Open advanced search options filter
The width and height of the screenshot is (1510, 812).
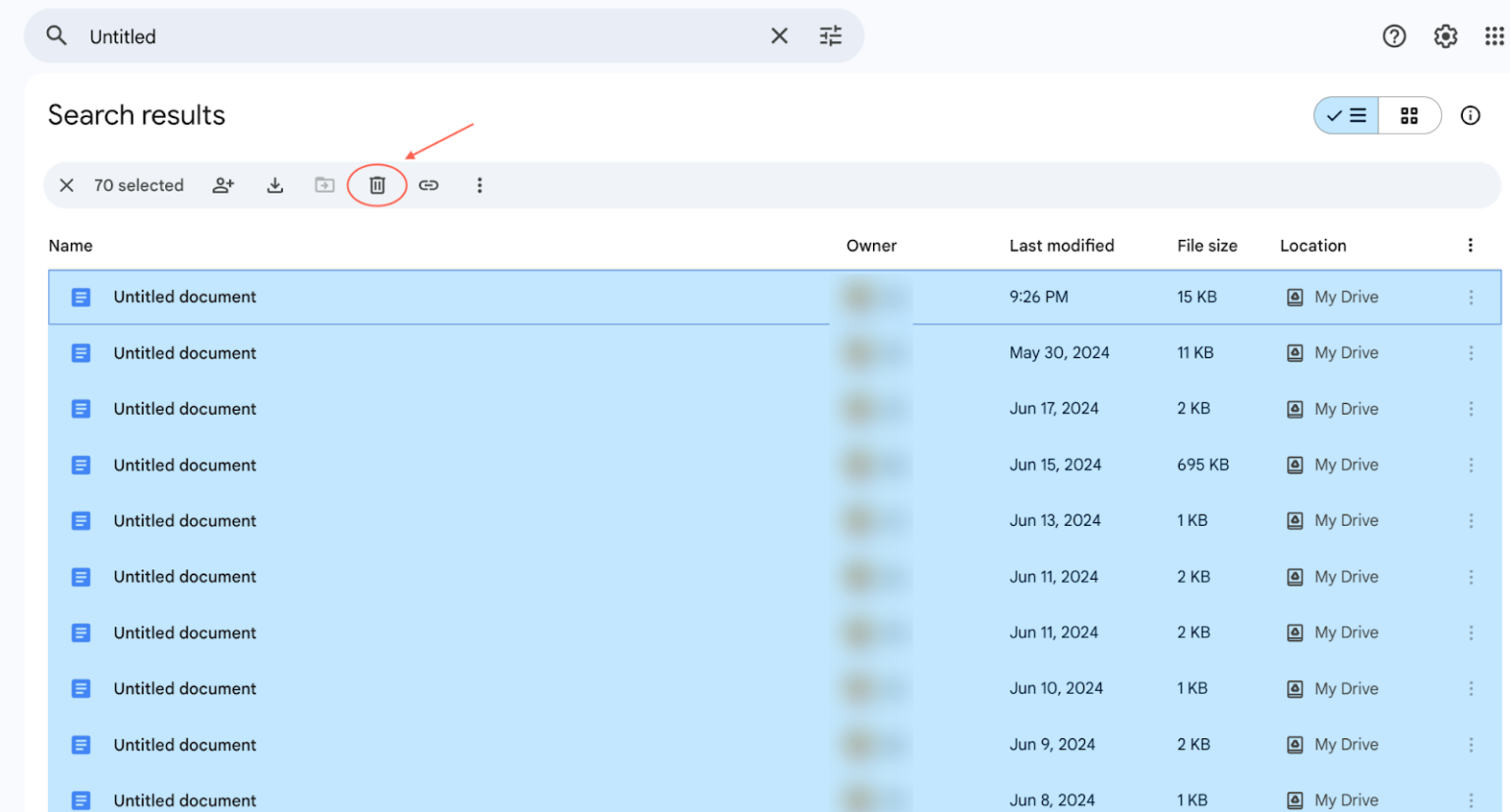[x=831, y=35]
